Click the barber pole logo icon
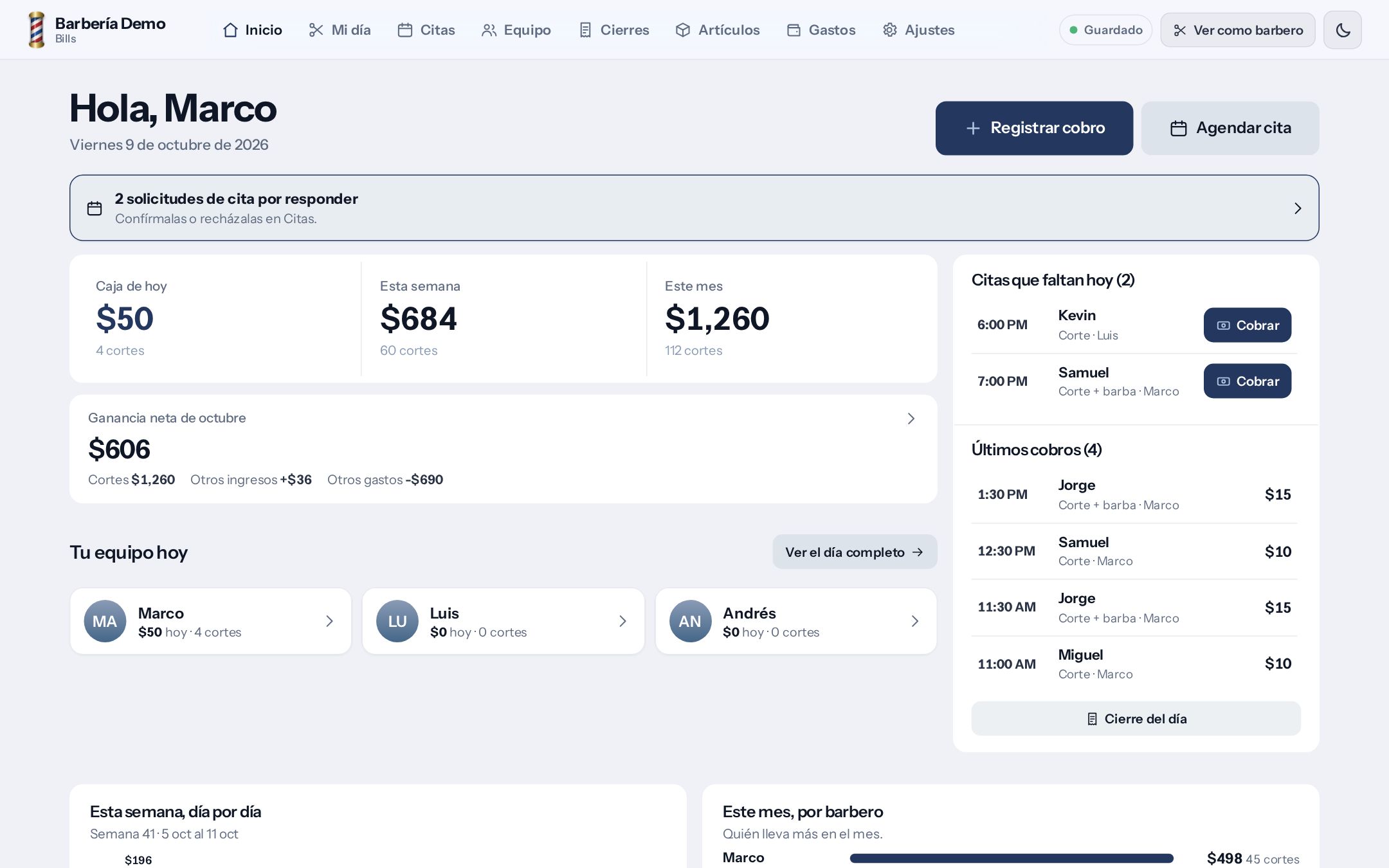This screenshot has height=868, width=1389. point(37,30)
